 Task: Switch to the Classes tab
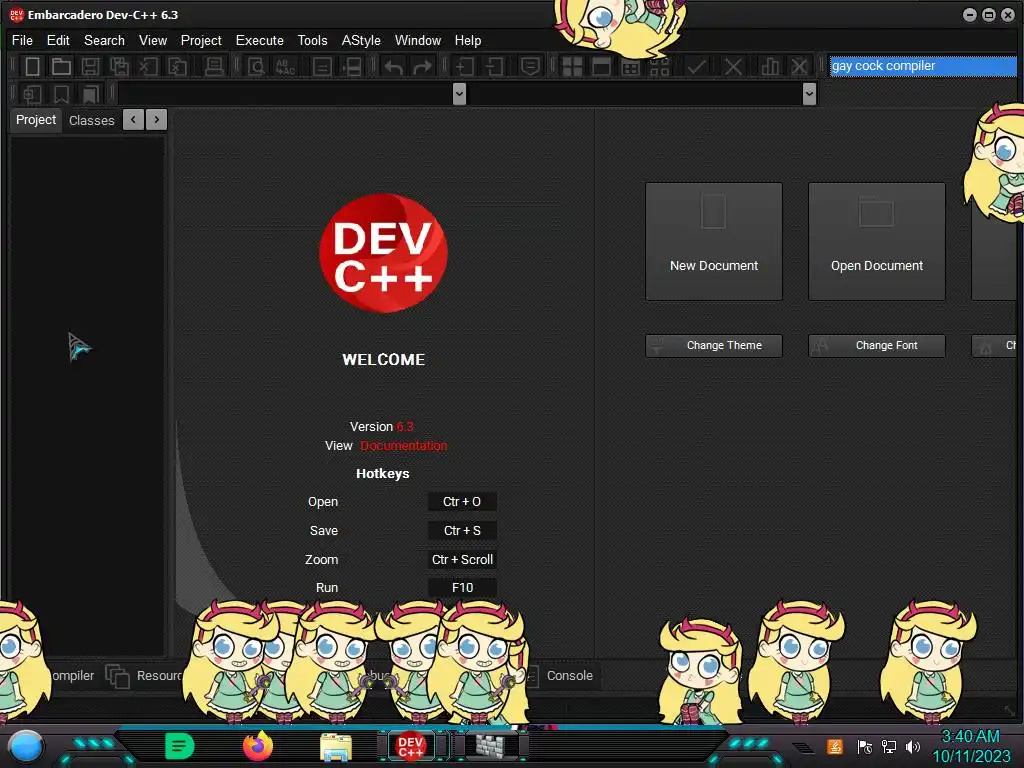point(91,121)
